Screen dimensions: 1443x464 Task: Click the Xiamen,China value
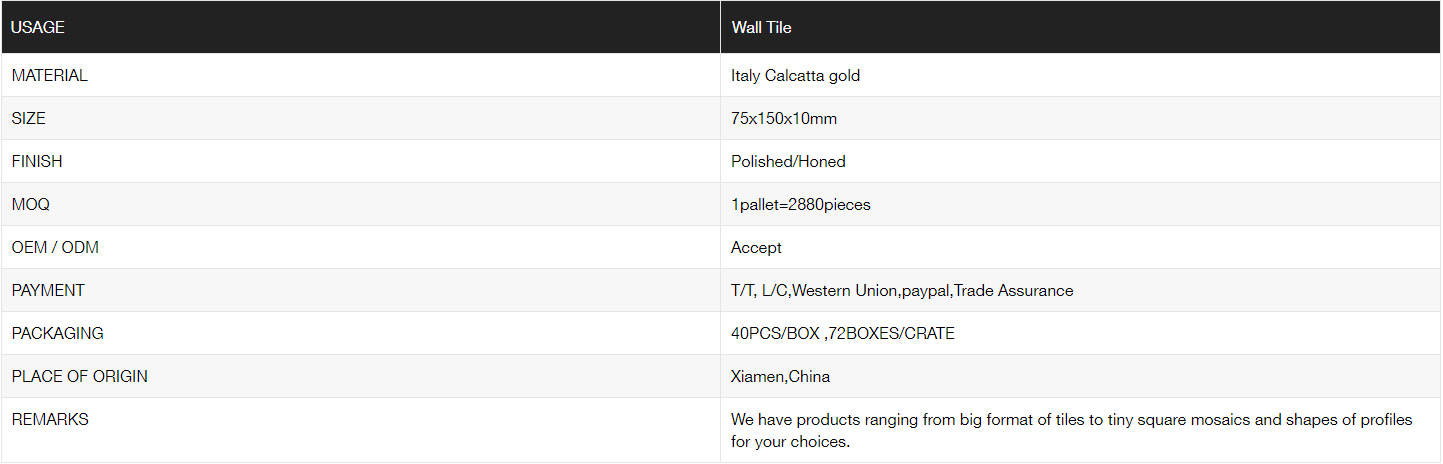(x=780, y=376)
